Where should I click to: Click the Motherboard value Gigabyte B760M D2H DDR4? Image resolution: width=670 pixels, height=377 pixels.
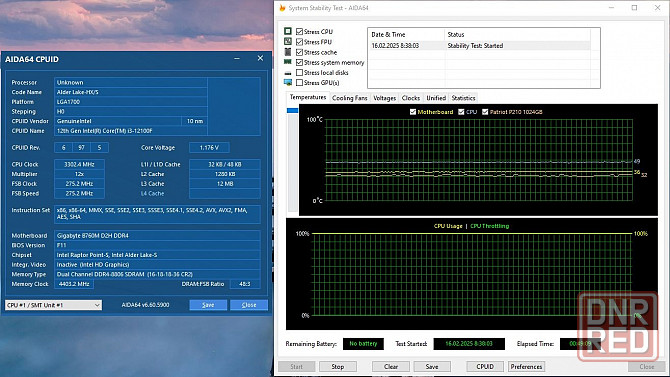click(157, 236)
